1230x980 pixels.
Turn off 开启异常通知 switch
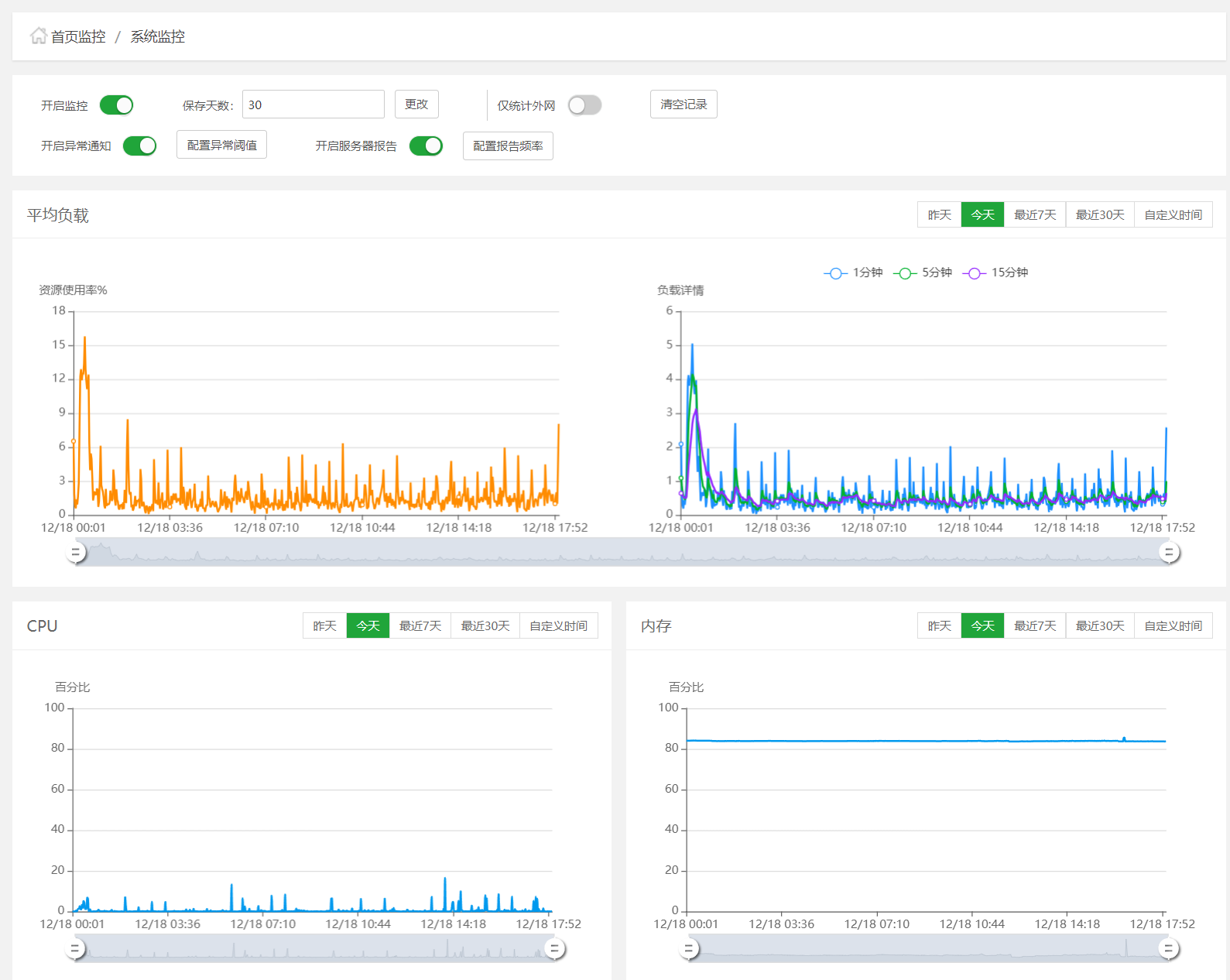(x=140, y=146)
